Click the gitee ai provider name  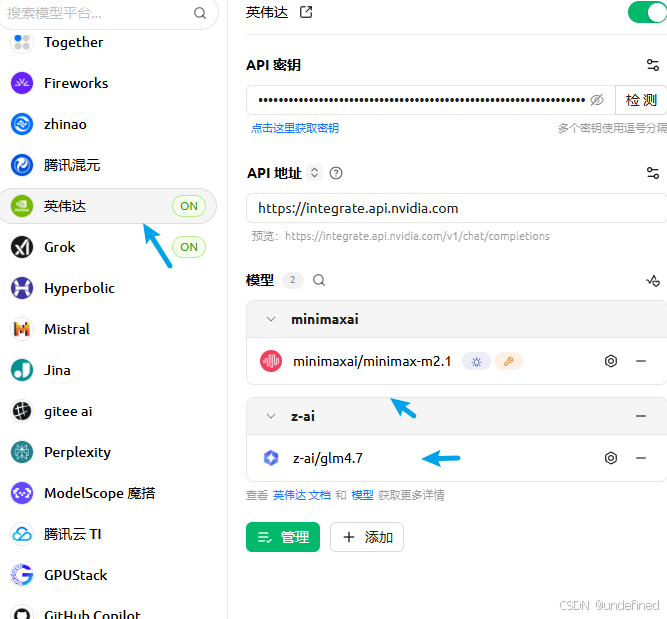click(x=68, y=411)
